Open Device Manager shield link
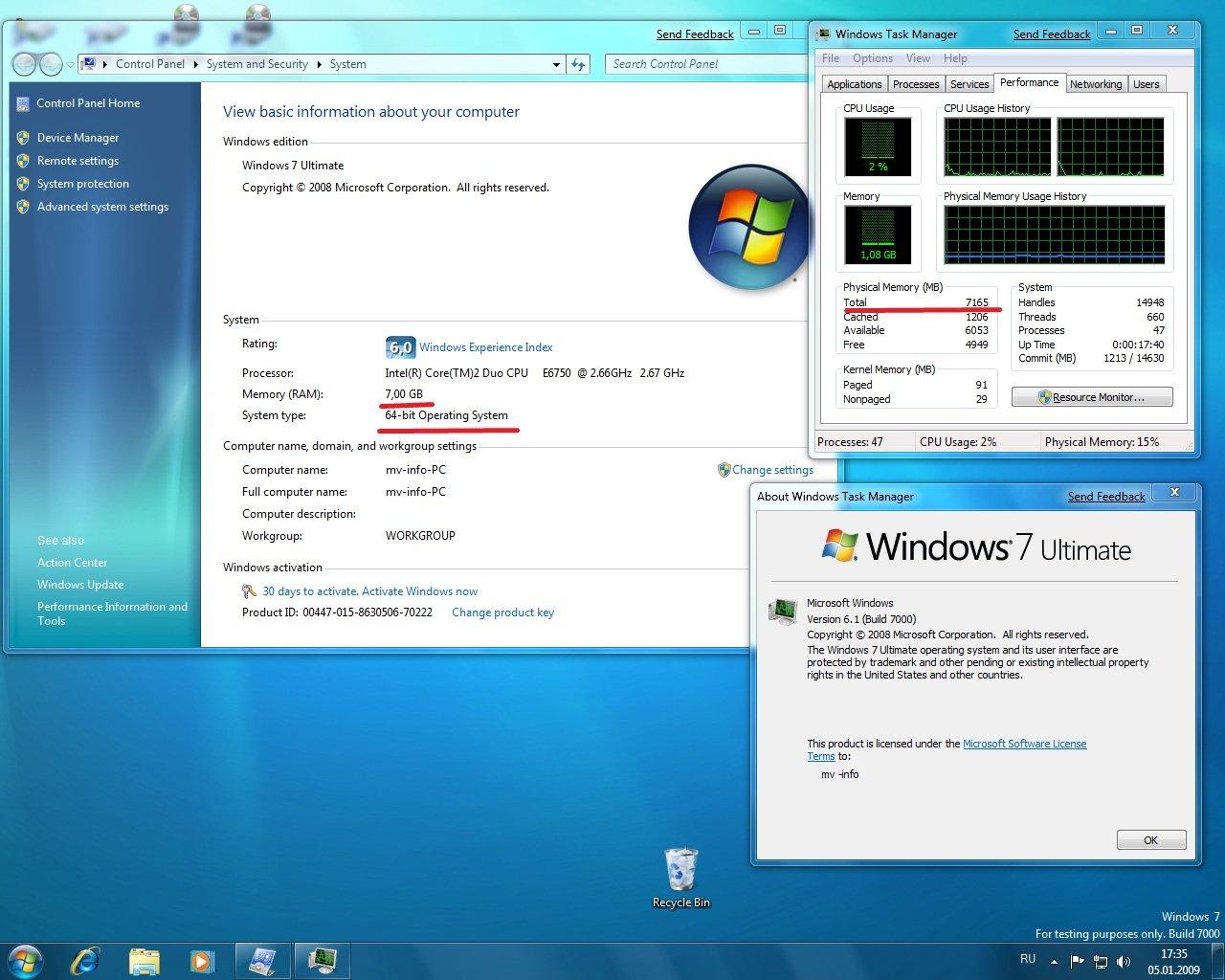This screenshot has width=1225, height=980. [78, 138]
